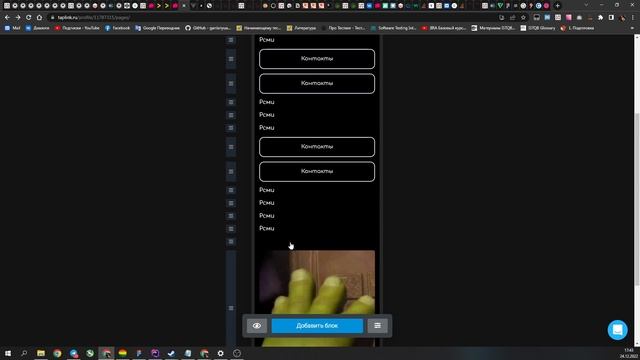Screen dimensions: 640x360
Task: Open the Про Тестинг bookmark
Action: coord(344,28)
